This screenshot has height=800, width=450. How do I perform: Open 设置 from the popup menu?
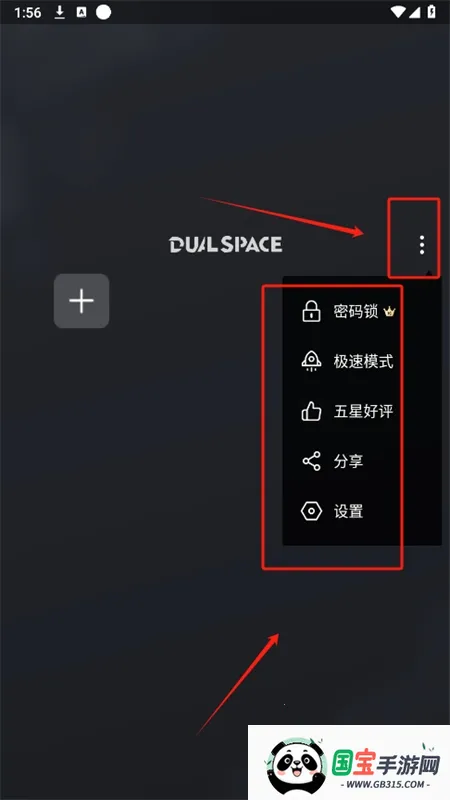[x=362, y=511]
